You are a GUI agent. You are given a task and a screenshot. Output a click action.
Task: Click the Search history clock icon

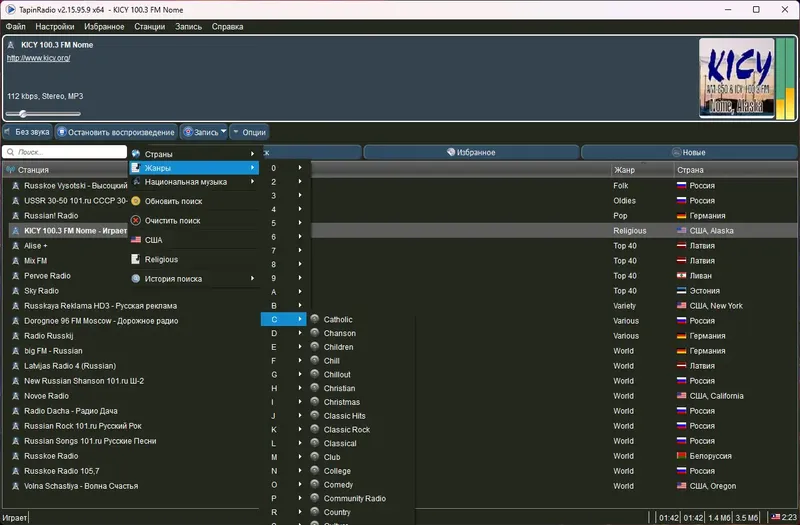(x=136, y=279)
